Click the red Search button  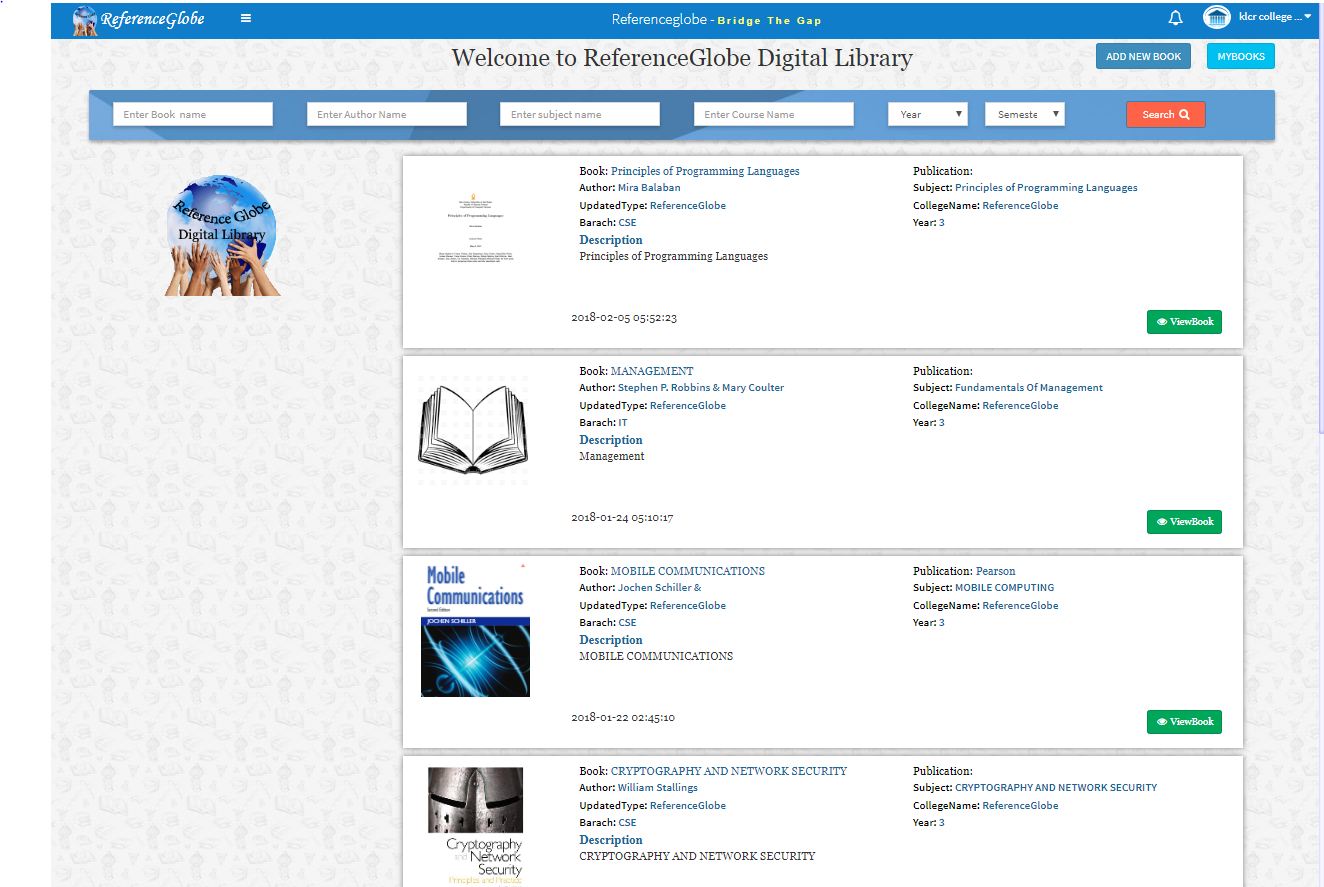point(1166,114)
